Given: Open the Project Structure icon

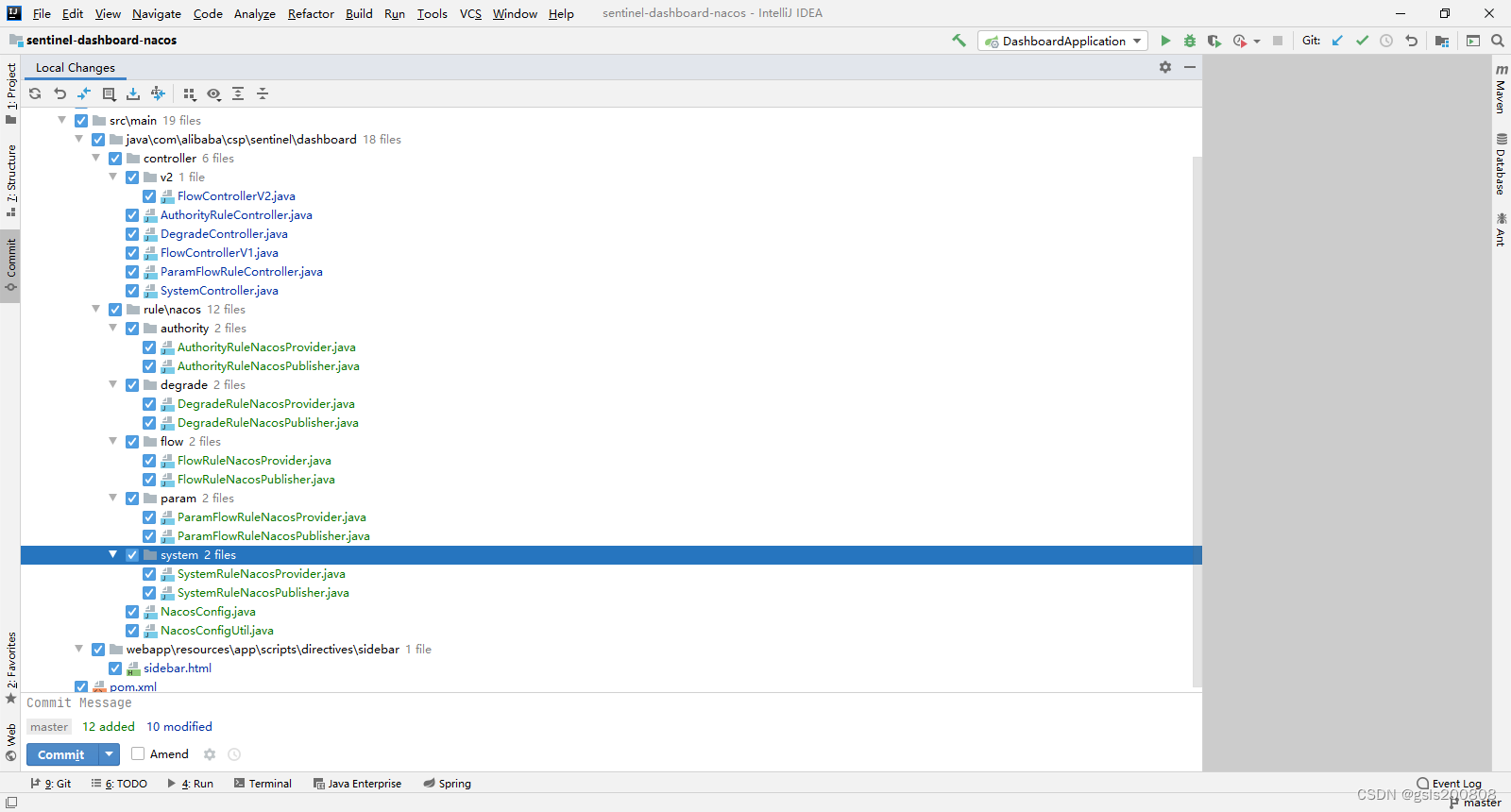Looking at the screenshot, I should (1442, 41).
